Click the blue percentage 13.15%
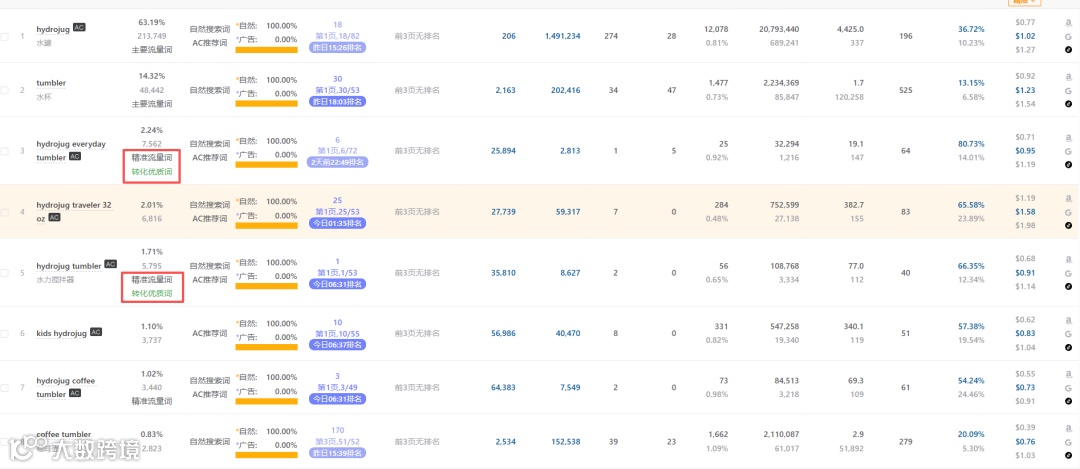 pos(971,83)
